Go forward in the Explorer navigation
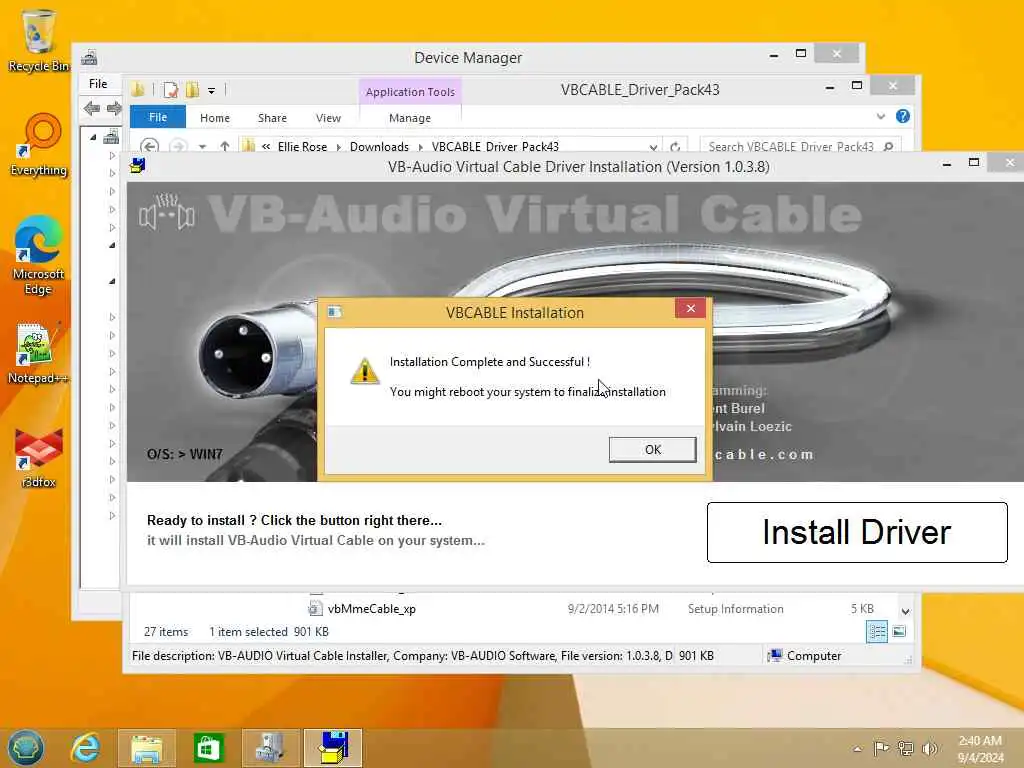 click(x=178, y=146)
